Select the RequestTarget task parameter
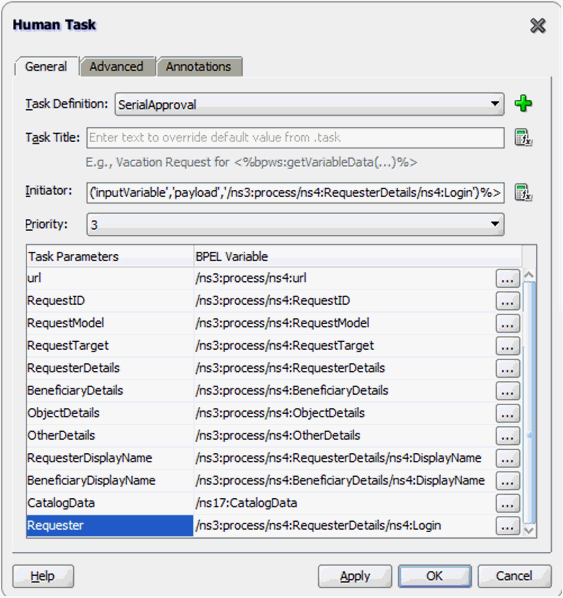The image size is (563, 598). [110, 346]
